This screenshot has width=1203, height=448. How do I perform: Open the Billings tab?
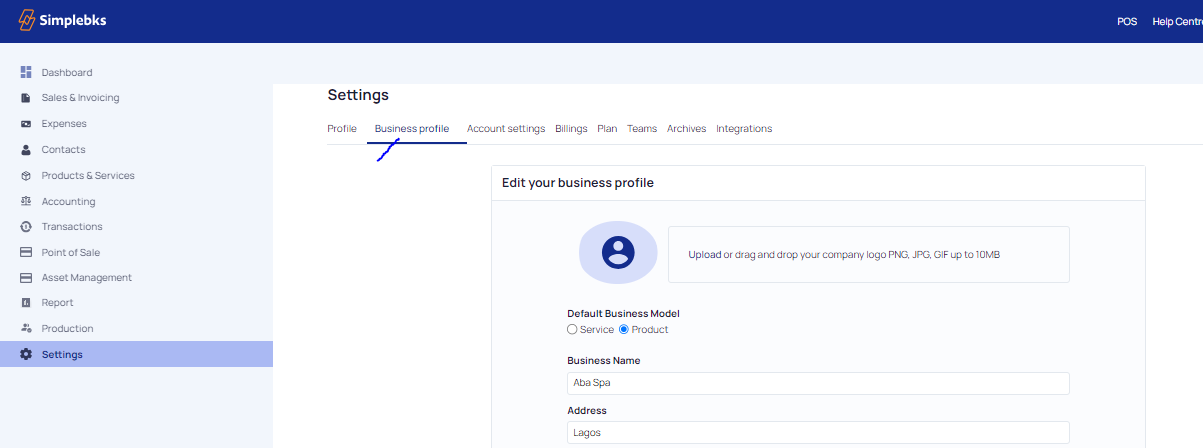pyautogui.click(x=571, y=129)
